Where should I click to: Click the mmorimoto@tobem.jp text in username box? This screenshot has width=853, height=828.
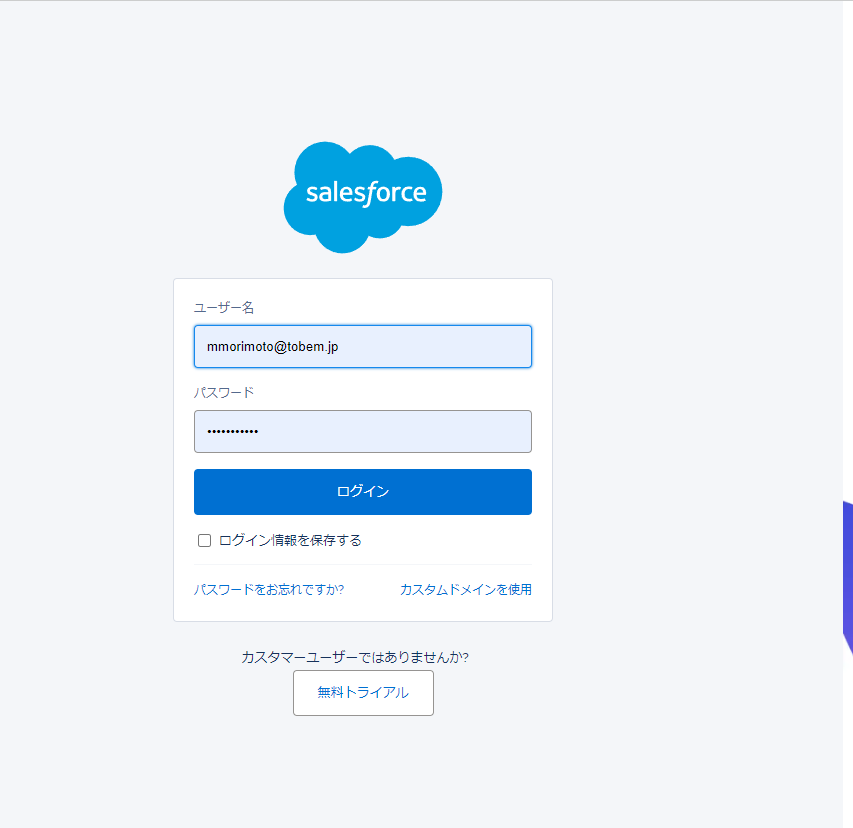click(x=273, y=347)
